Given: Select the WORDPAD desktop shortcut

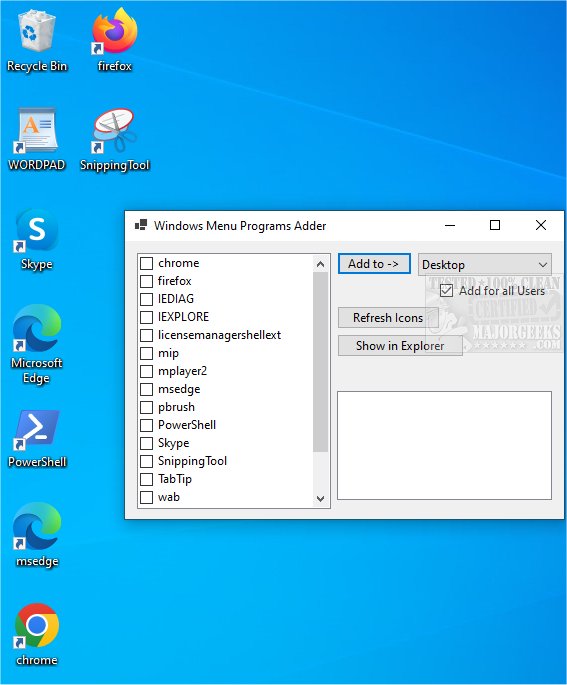Looking at the screenshot, I should [37, 140].
